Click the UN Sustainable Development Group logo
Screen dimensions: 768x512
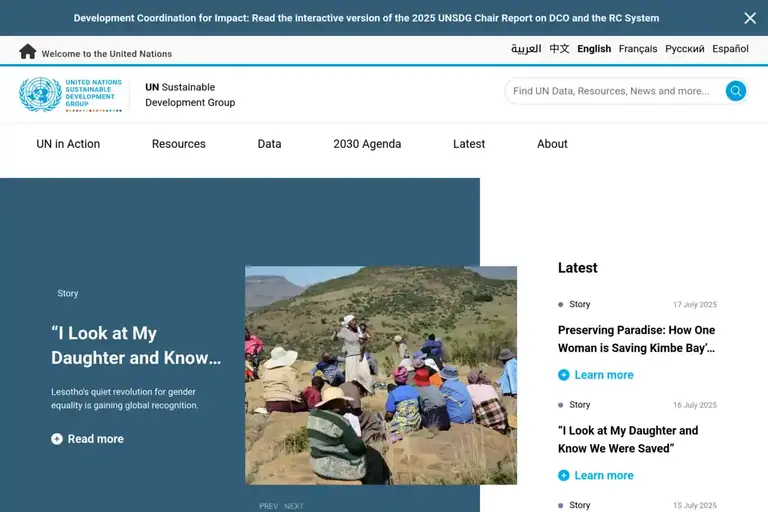pyautogui.click(x=71, y=95)
